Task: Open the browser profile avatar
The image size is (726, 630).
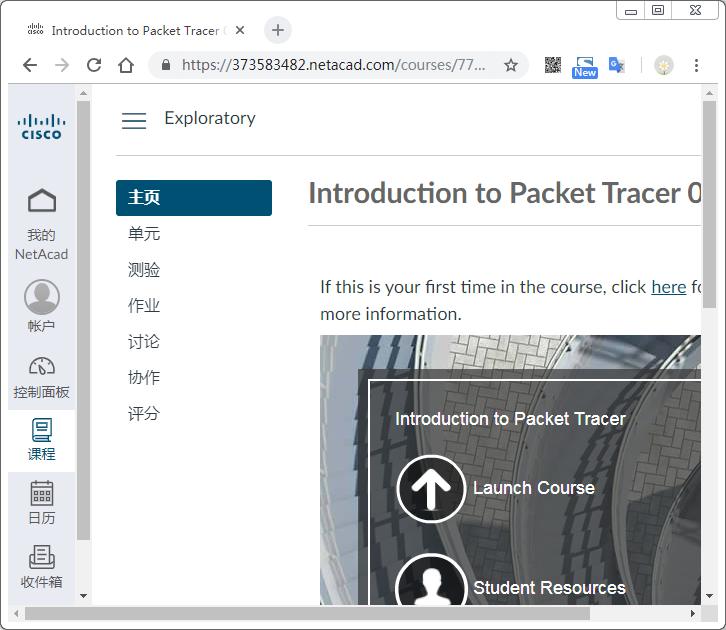Action: coord(663,65)
